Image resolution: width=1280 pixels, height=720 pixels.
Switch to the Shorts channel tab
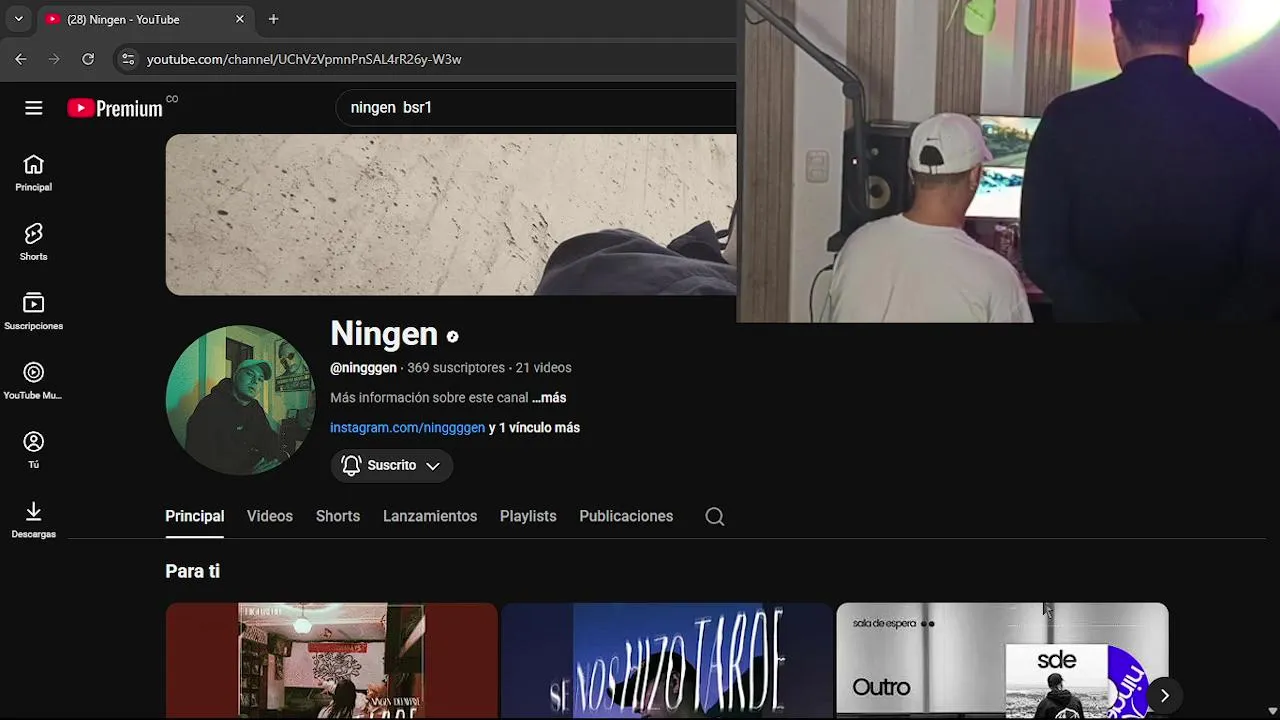coord(338,516)
